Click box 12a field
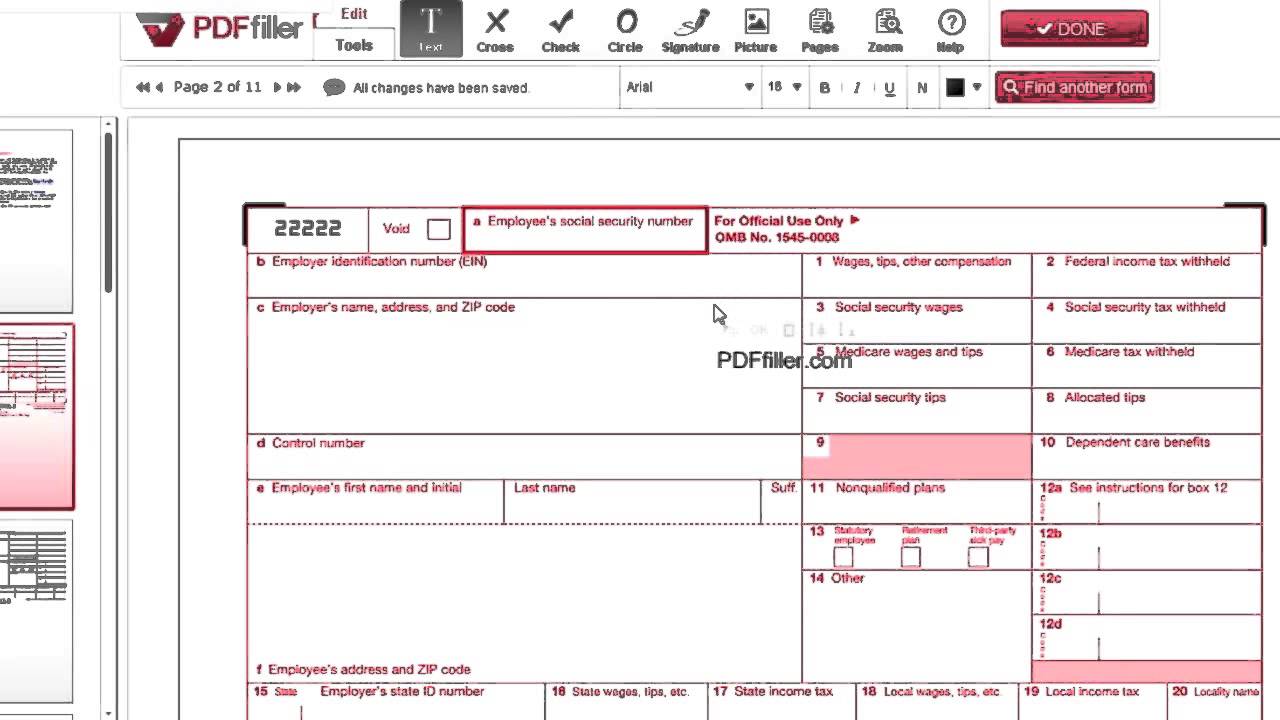This screenshot has width=1280, height=720. pos(1147,502)
